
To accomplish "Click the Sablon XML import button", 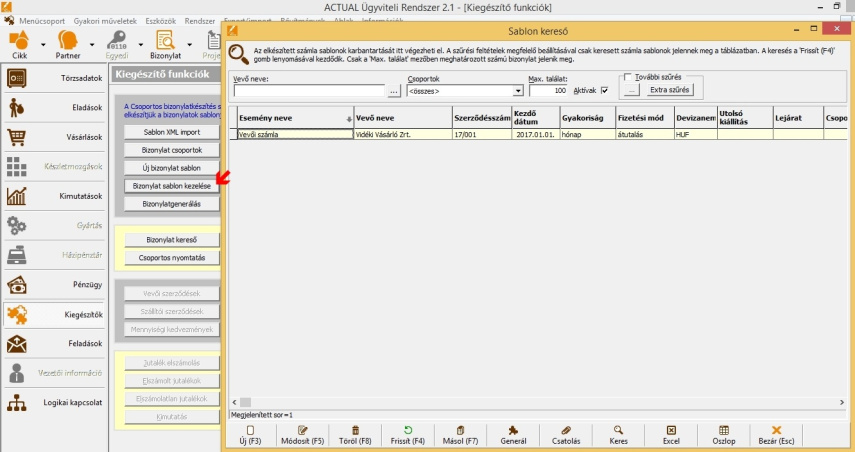I will 171,131.
